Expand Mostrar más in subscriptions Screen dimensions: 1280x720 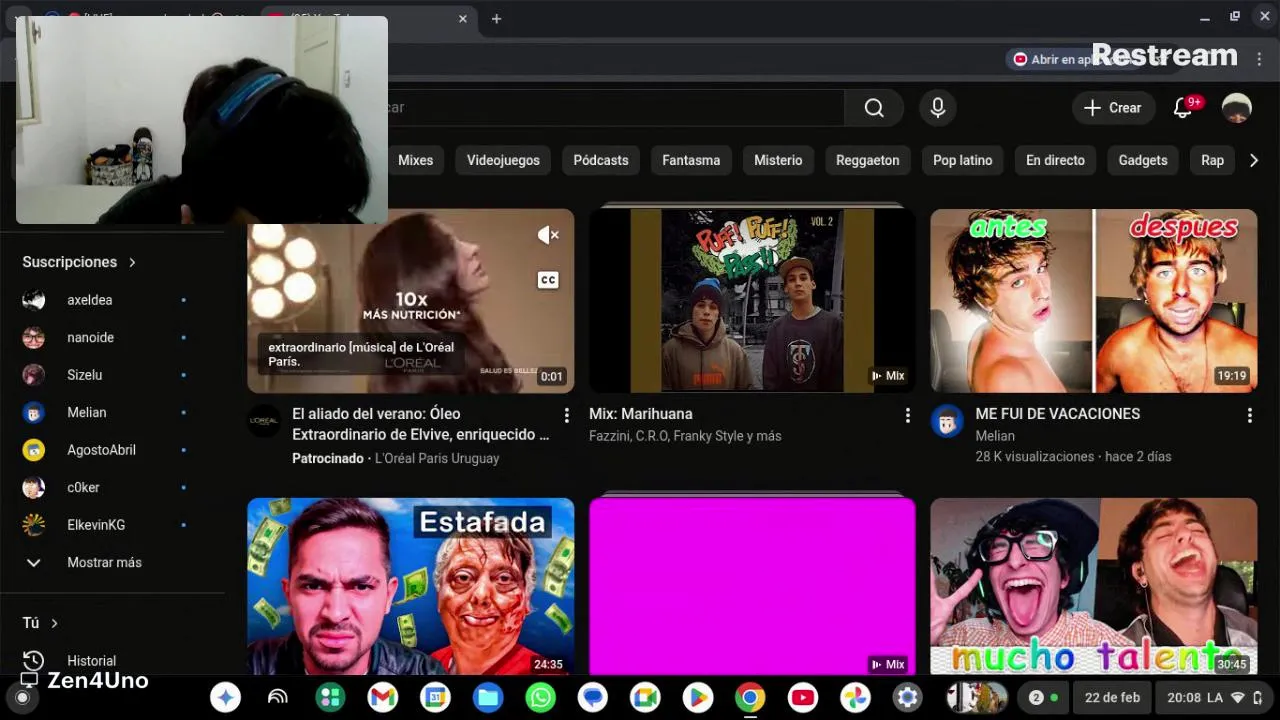105,562
